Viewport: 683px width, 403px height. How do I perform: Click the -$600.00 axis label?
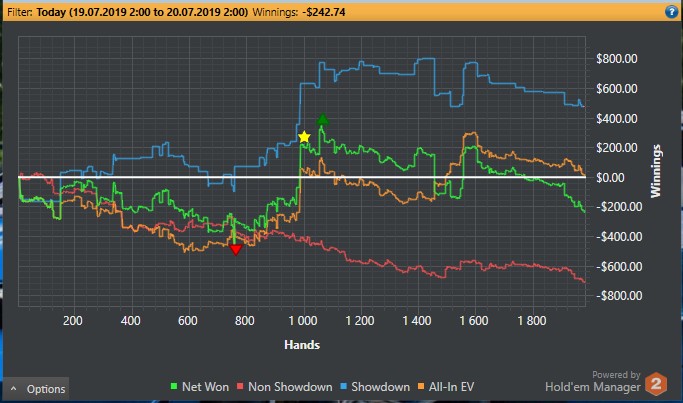(618, 266)
